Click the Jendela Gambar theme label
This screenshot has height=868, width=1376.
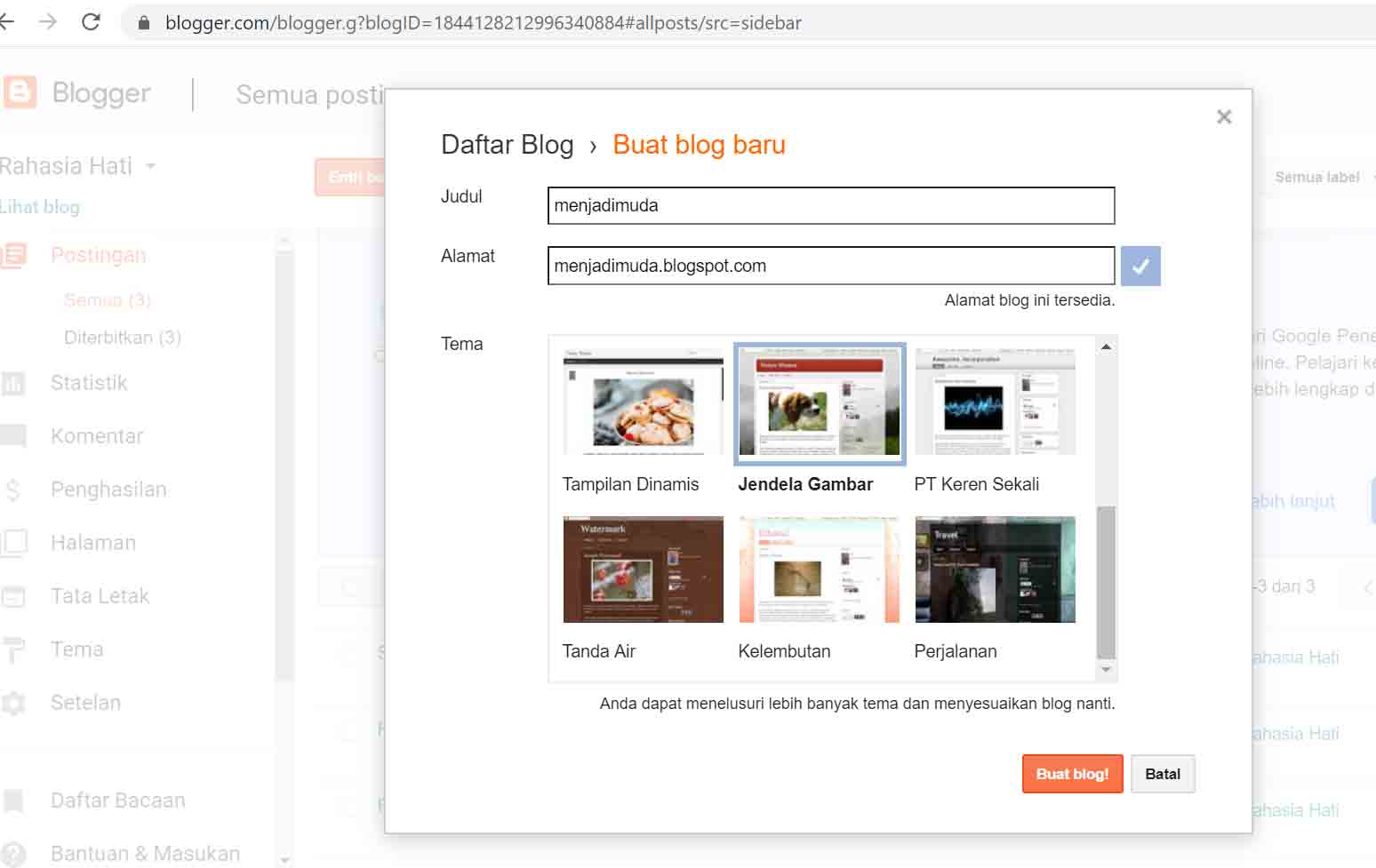[805, 484]
